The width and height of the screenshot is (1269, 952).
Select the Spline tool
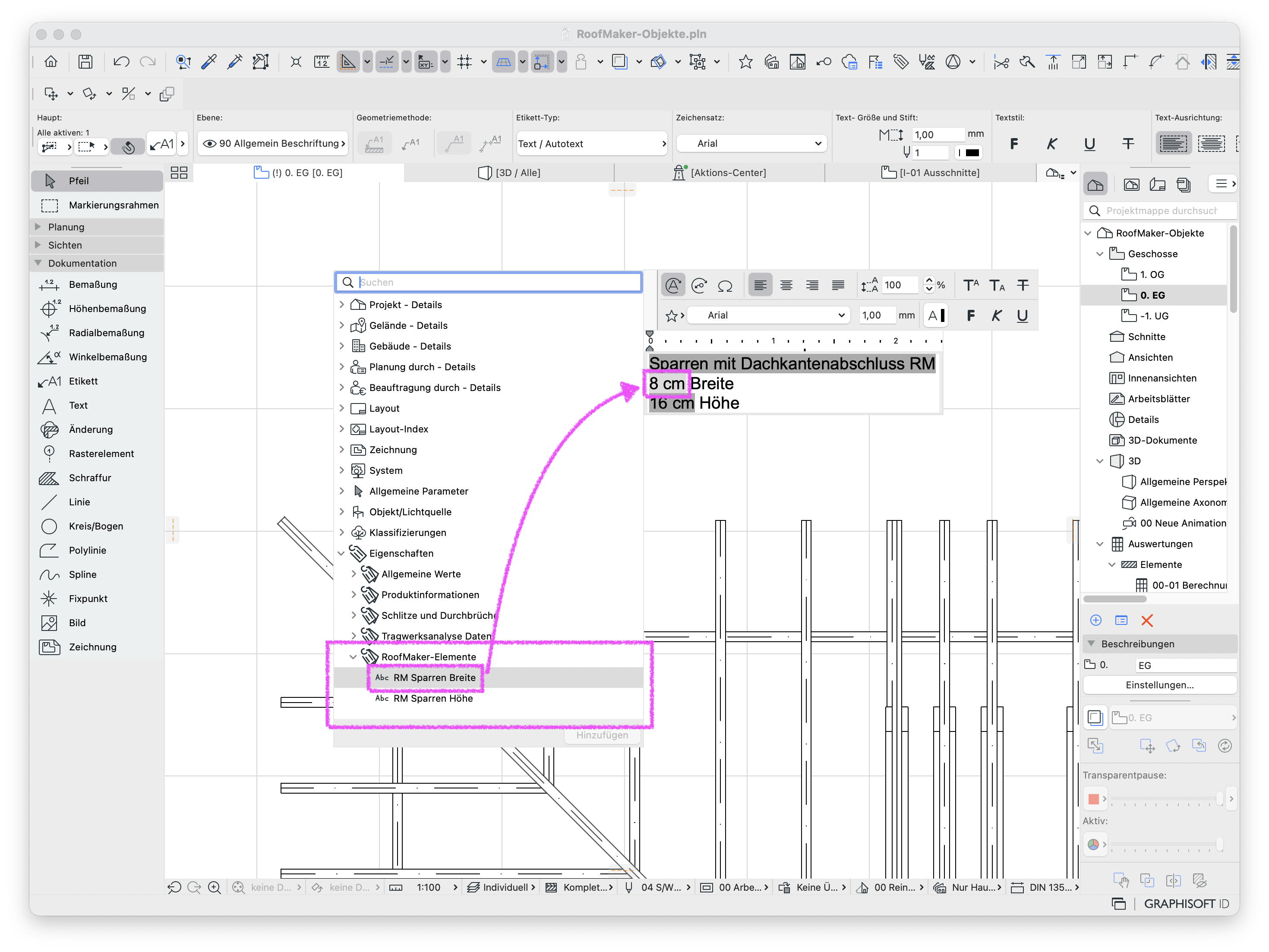pos(97,574)
